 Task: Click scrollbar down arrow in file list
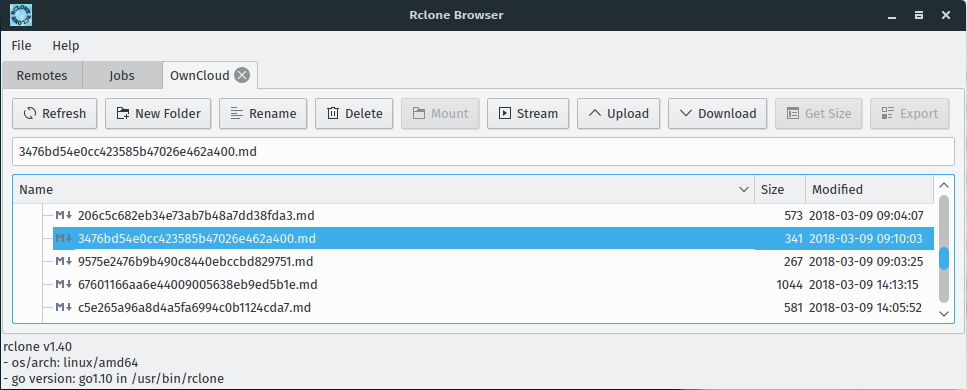(x=944, y=314)
